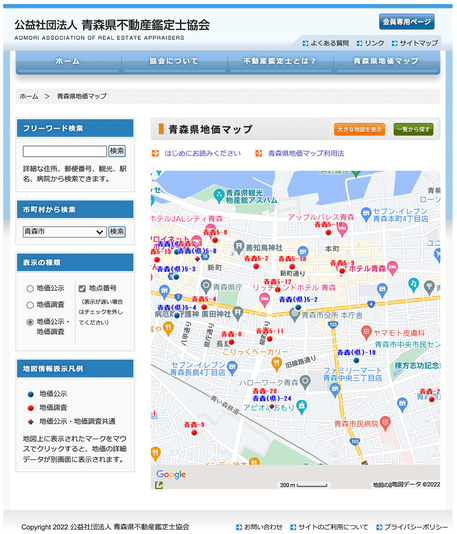Click the blue marker labeled 青森(県)5-4
Viewport: 457px width, 534px height.
177,315
